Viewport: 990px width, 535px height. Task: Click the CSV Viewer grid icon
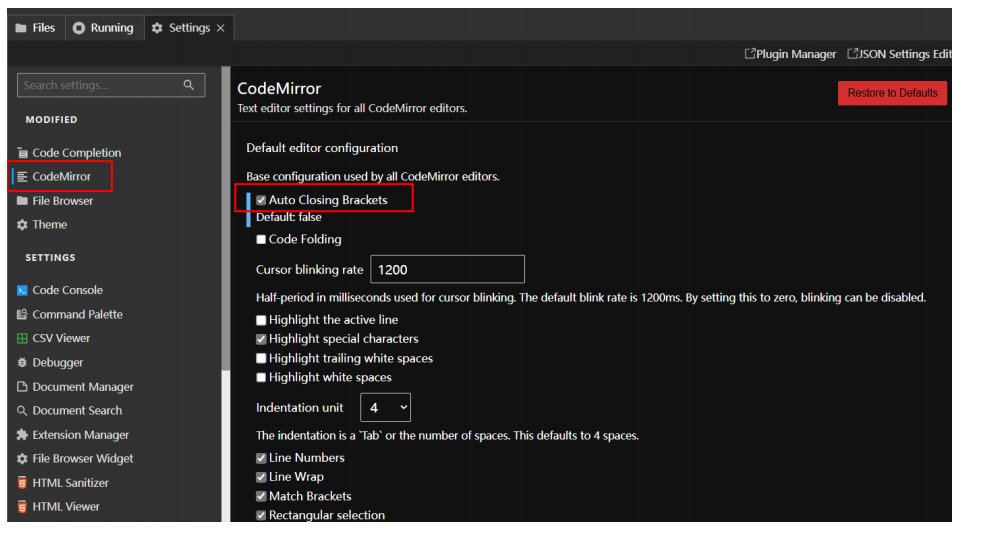(x=22, y=339)
